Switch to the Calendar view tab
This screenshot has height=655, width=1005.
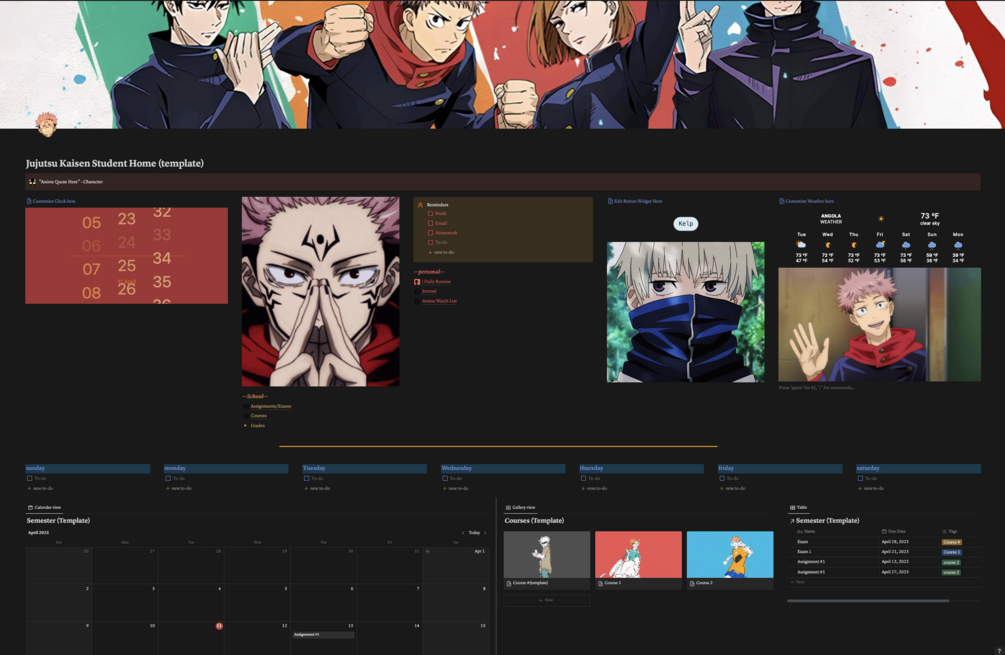tap(44, 508)
